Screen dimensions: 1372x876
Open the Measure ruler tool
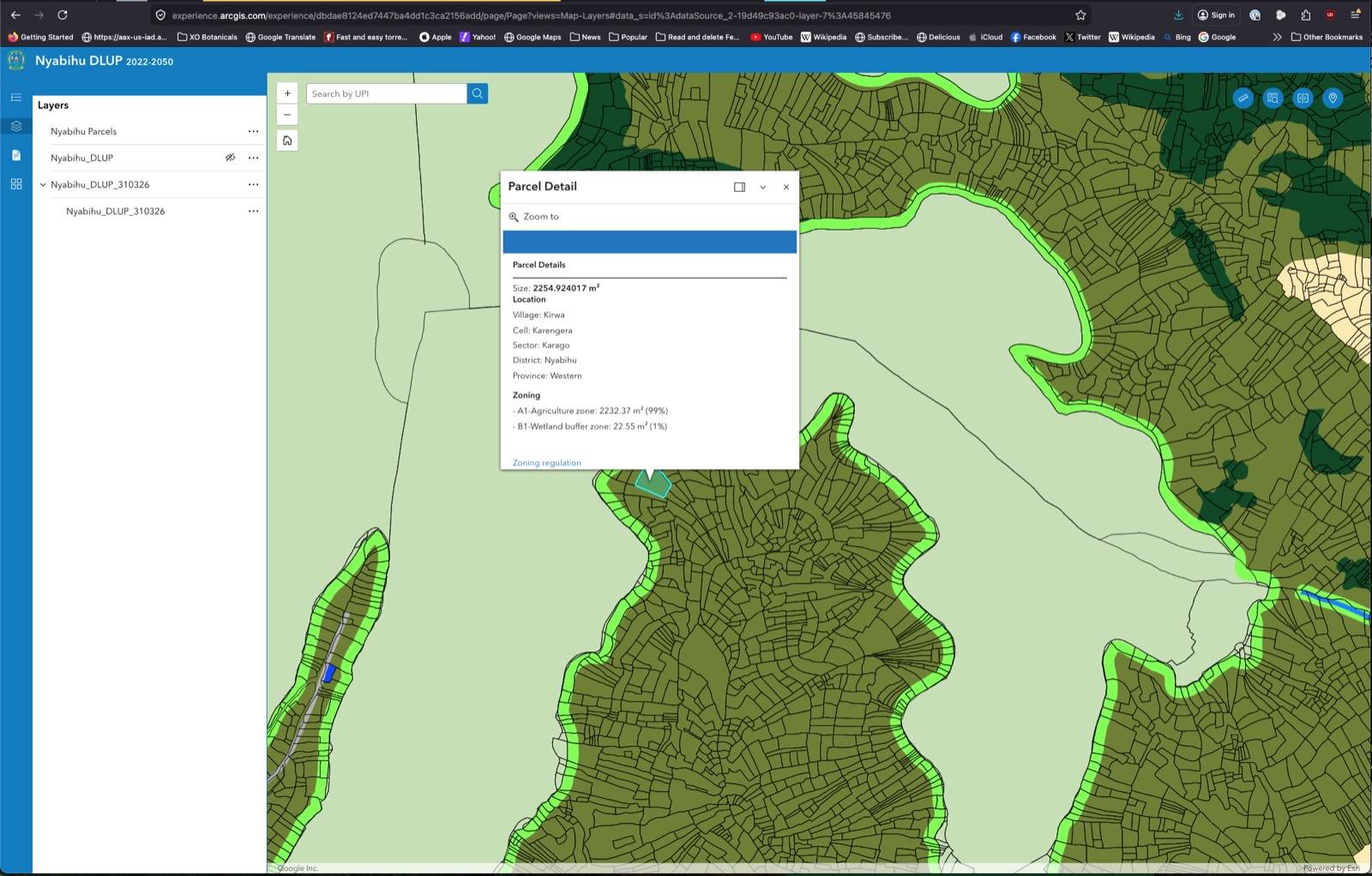tap(1243, 98)
